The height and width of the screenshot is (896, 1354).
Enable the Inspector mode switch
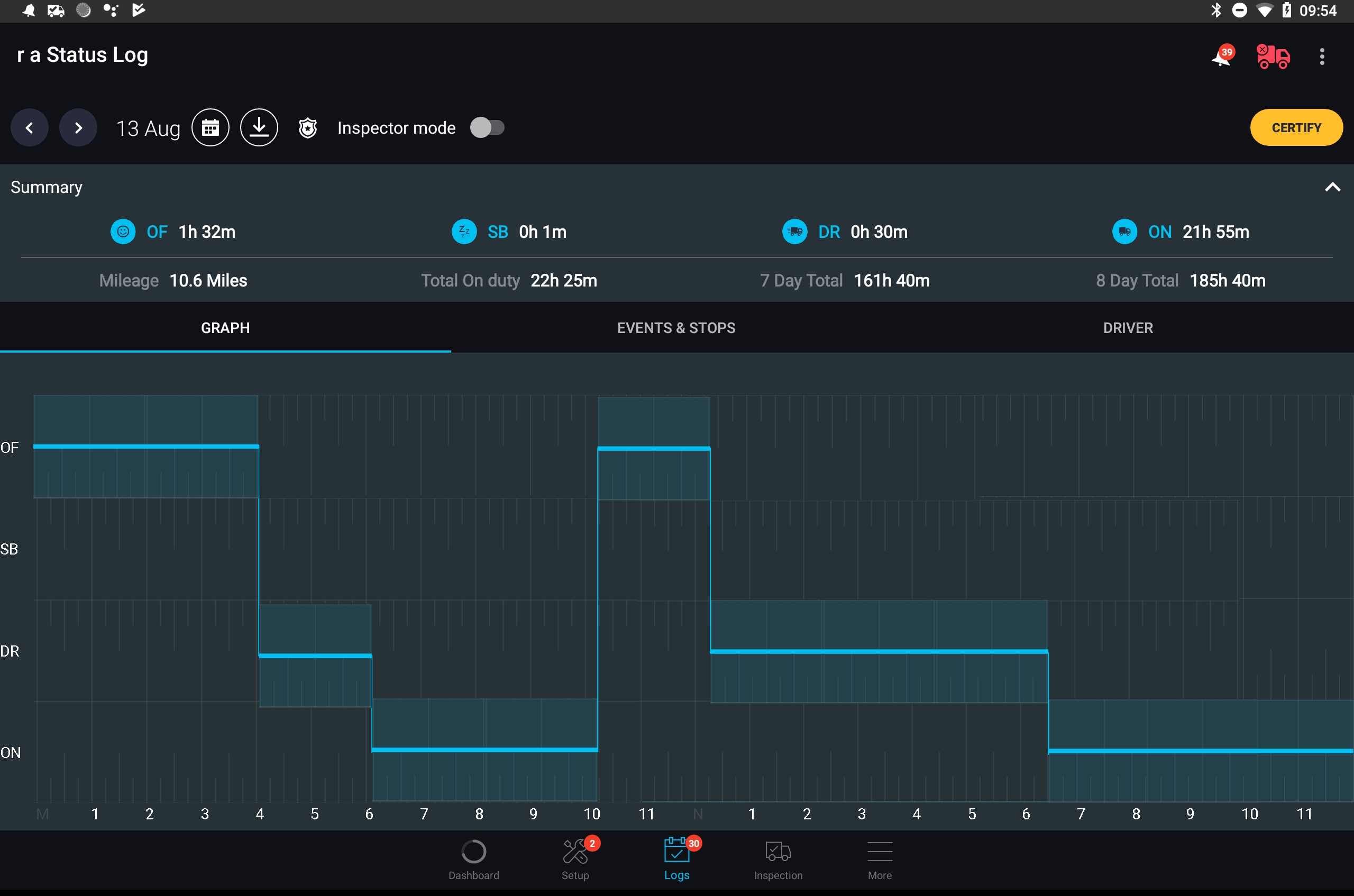tap(487, 128)
